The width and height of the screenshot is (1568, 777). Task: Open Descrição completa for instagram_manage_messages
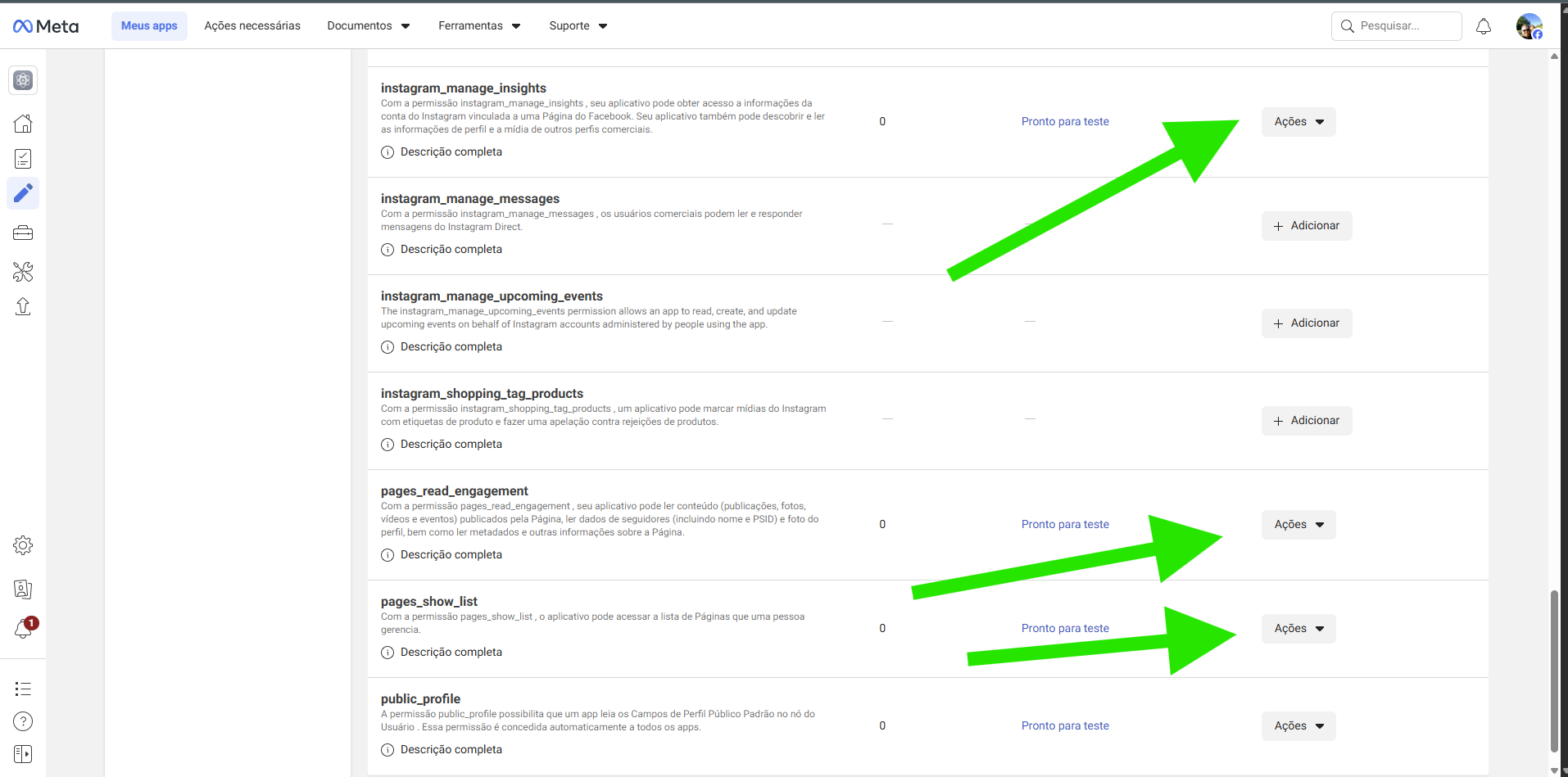[x=451, y=250]
